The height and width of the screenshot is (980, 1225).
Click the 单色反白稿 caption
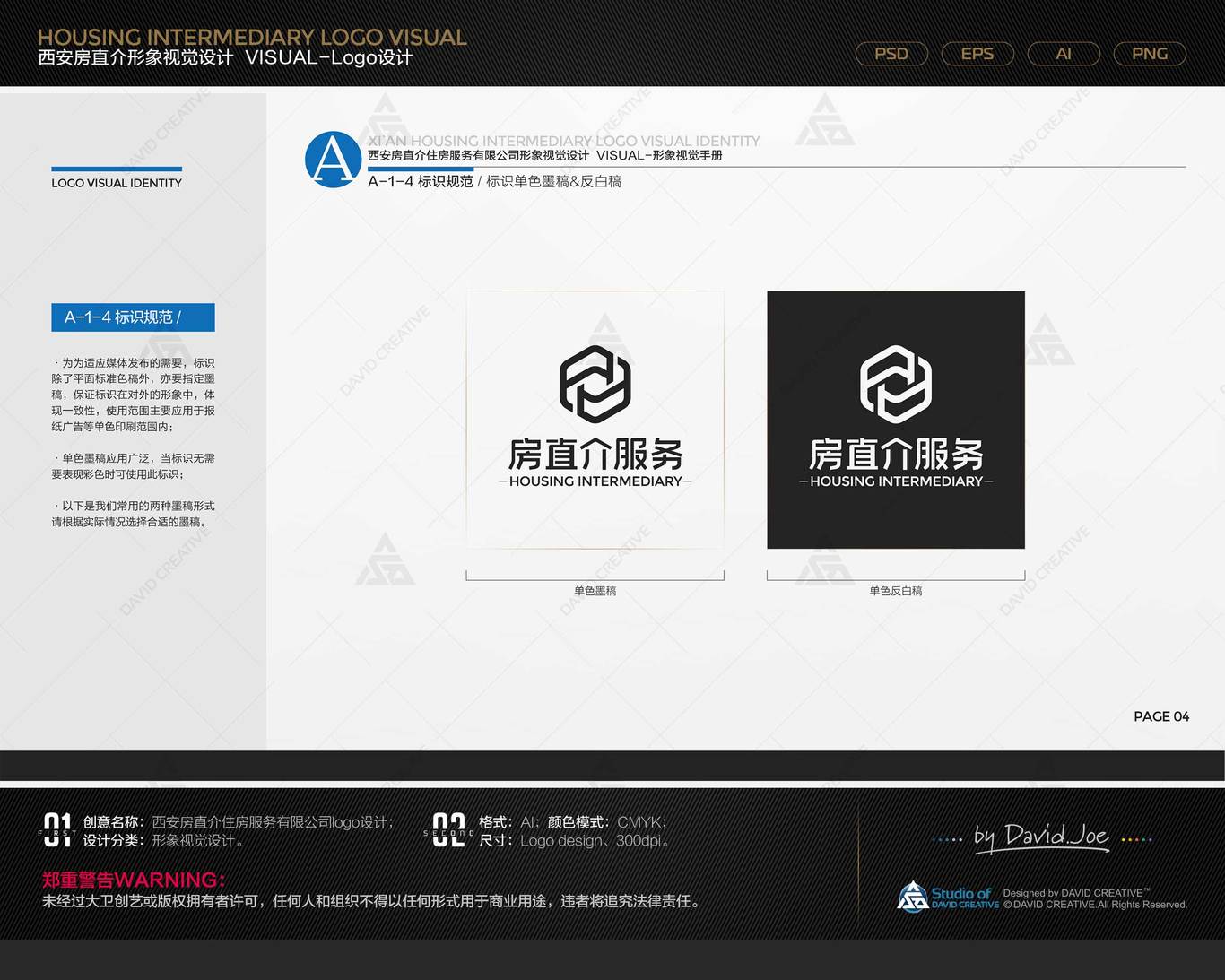coord(896,591)
